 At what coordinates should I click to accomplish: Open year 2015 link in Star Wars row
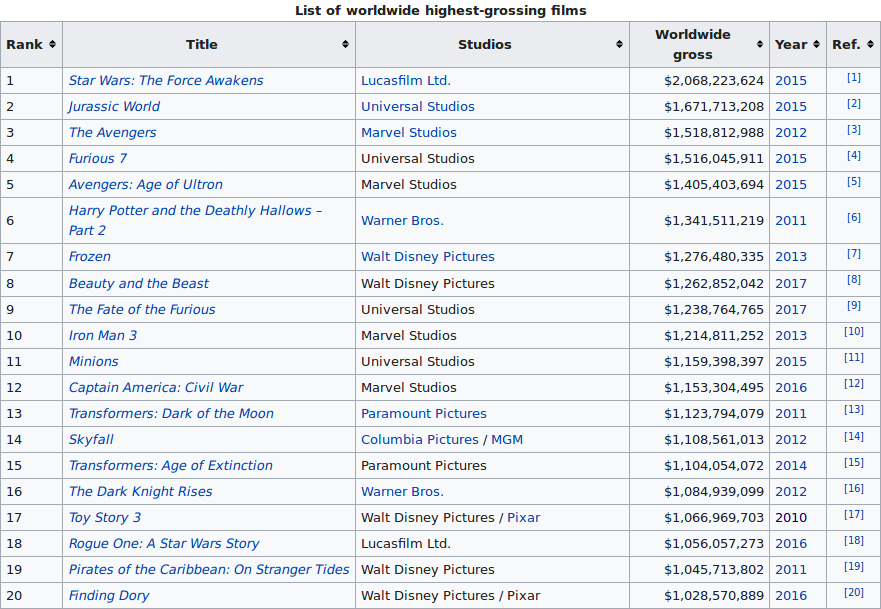pyautogui.click(x=791, y=80)
